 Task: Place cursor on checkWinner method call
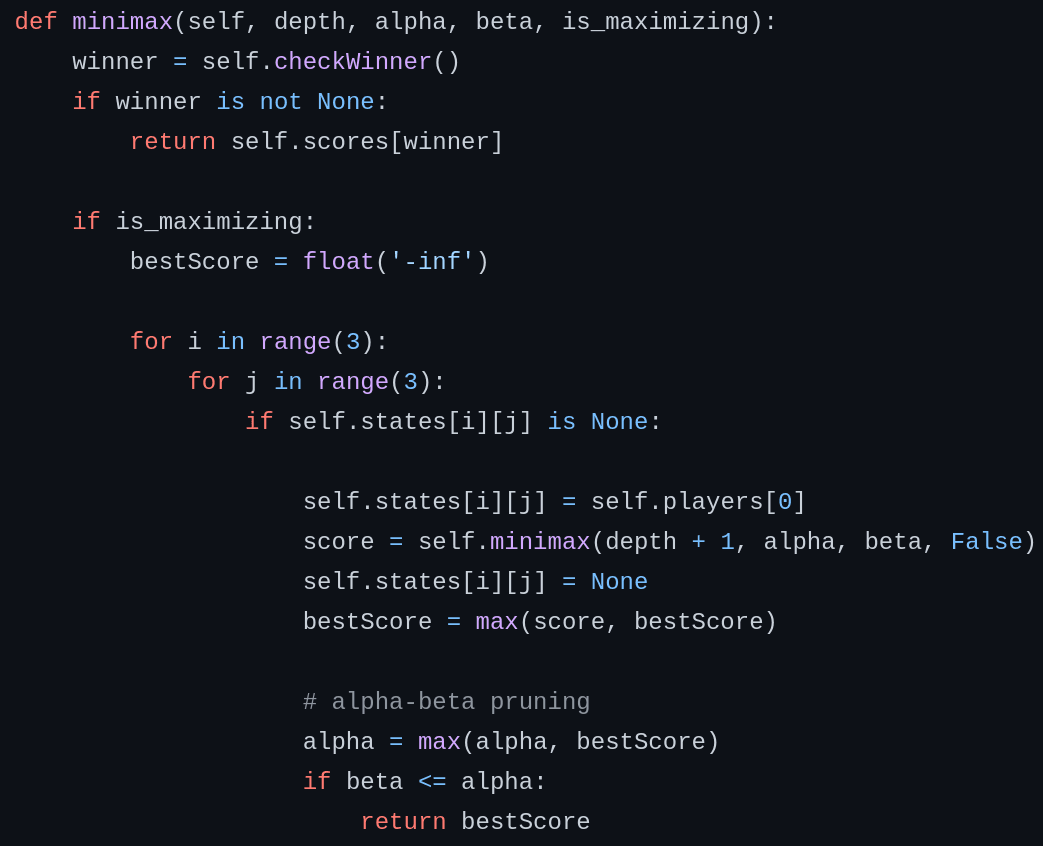click(353, 62)
